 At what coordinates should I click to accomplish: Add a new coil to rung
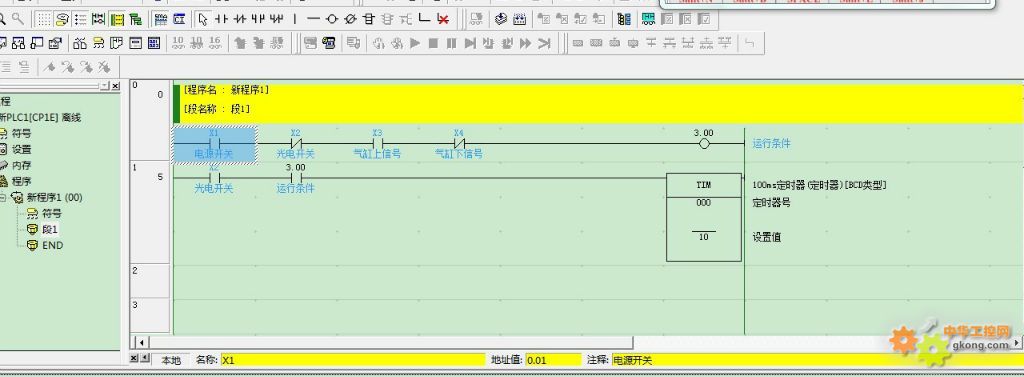(x=332, y=20)
